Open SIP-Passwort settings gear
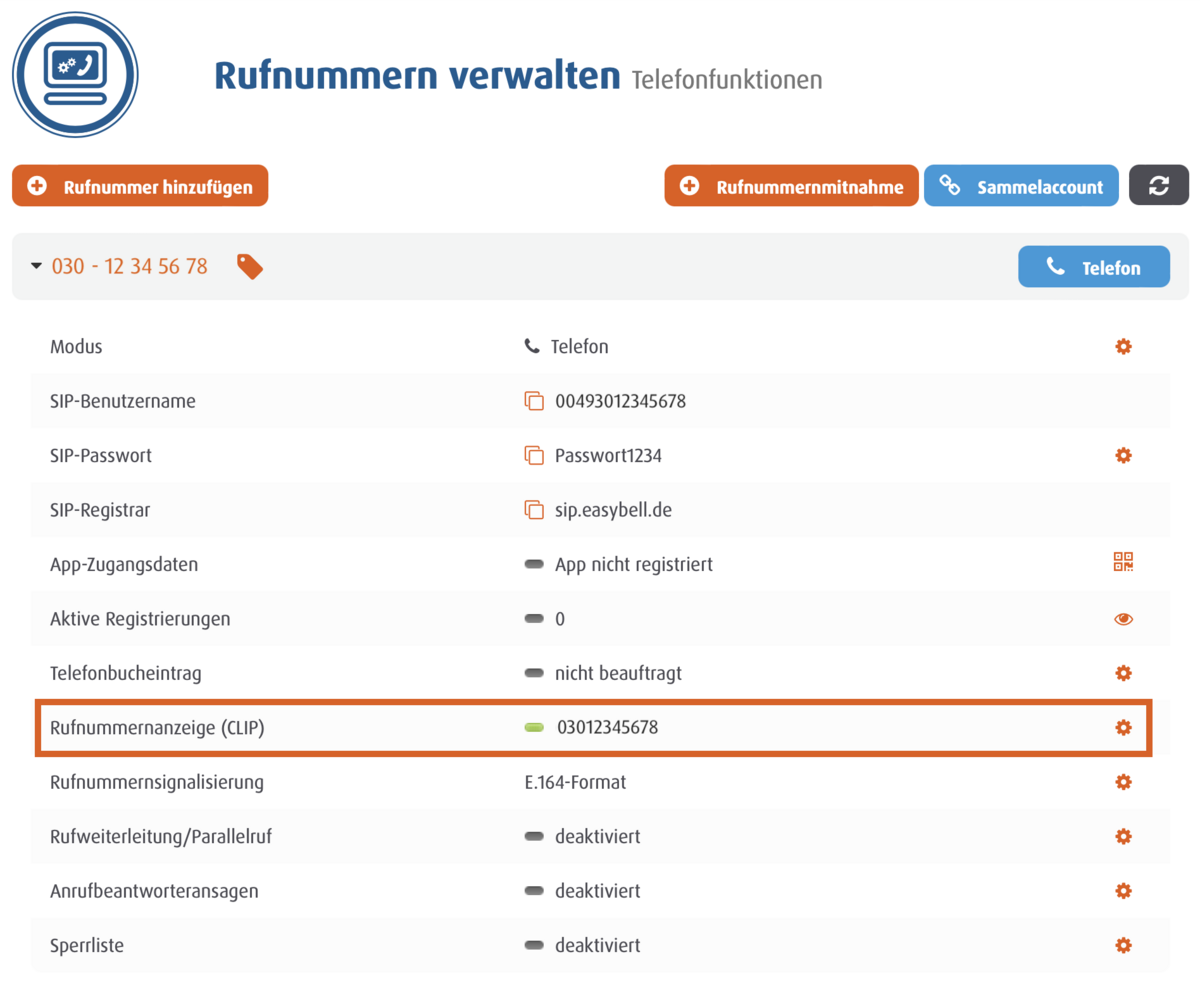The width and height of the screenshot is (1200, 985). [x=1123, y=455]
